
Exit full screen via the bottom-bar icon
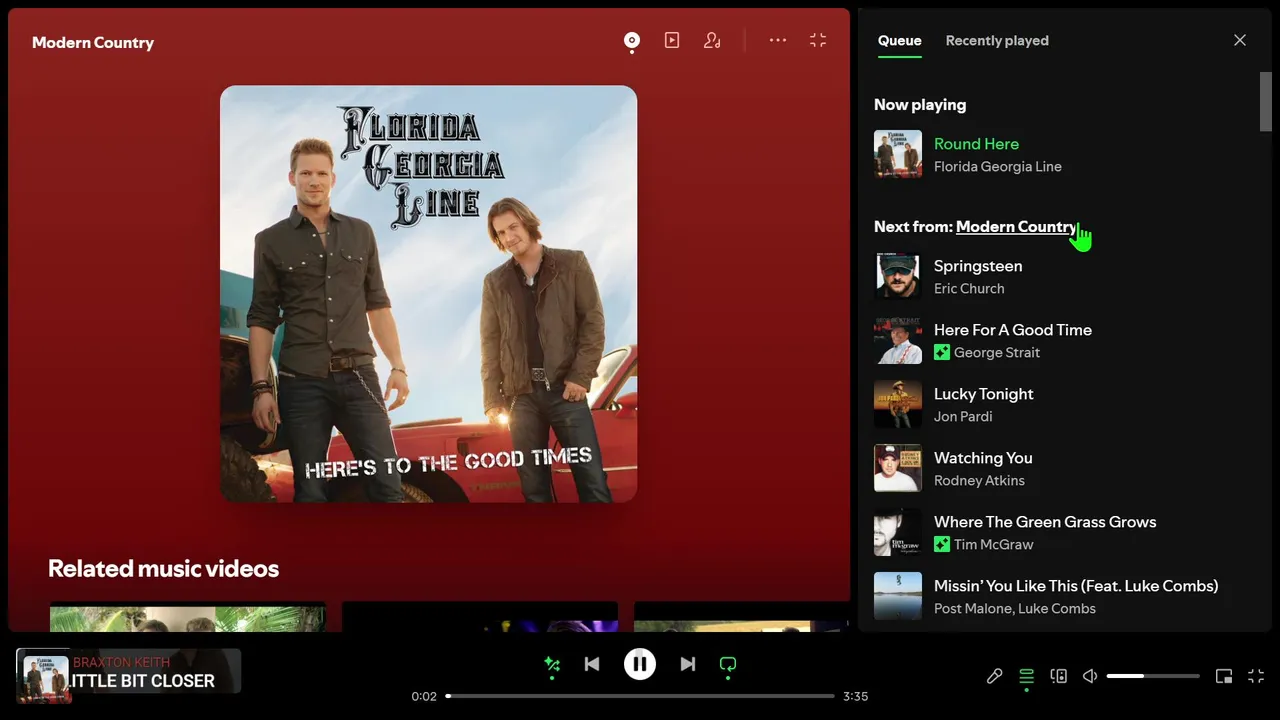1256,676
